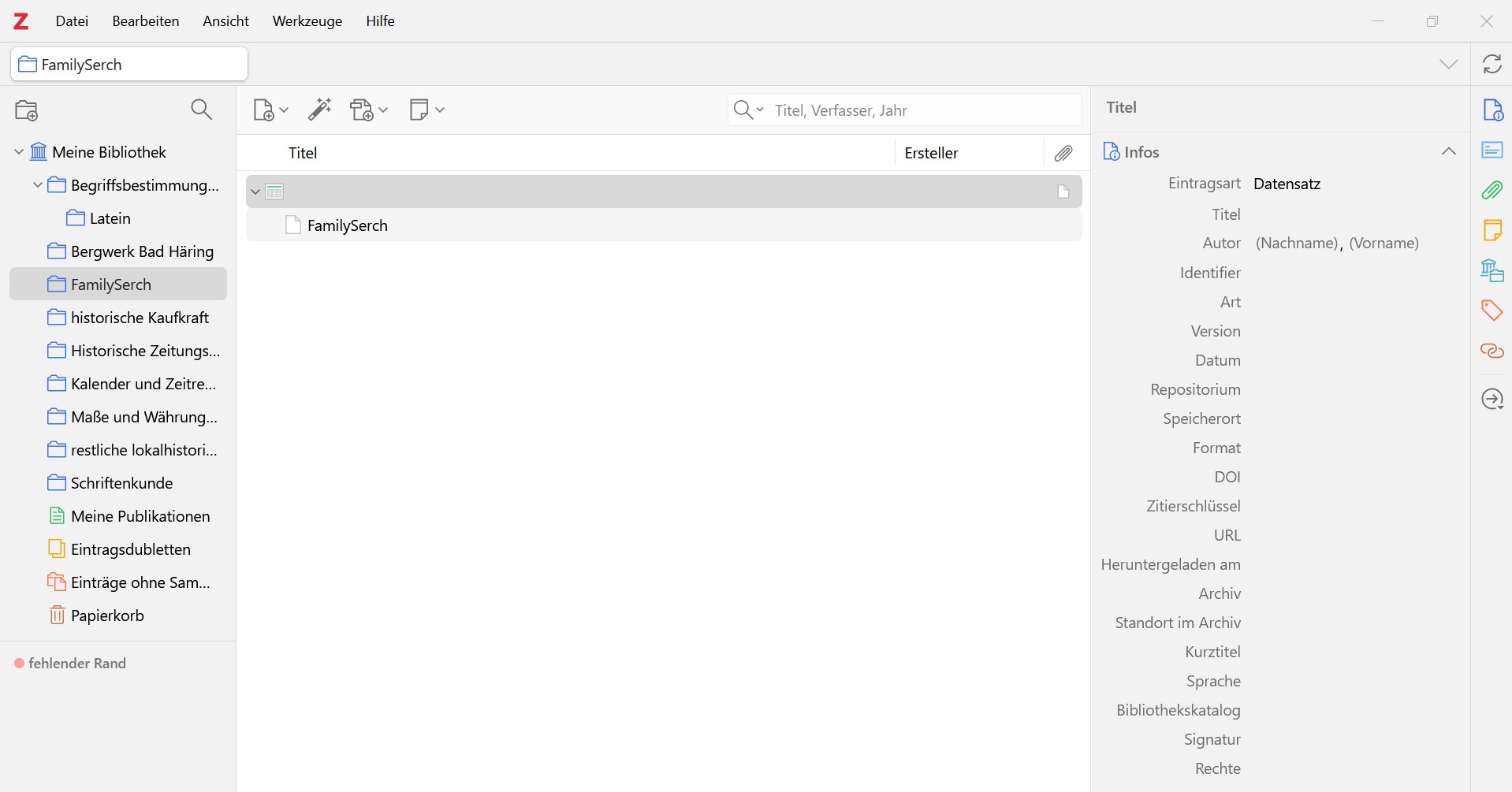Click the Infos section header icon

click(x=1111, y=152)
